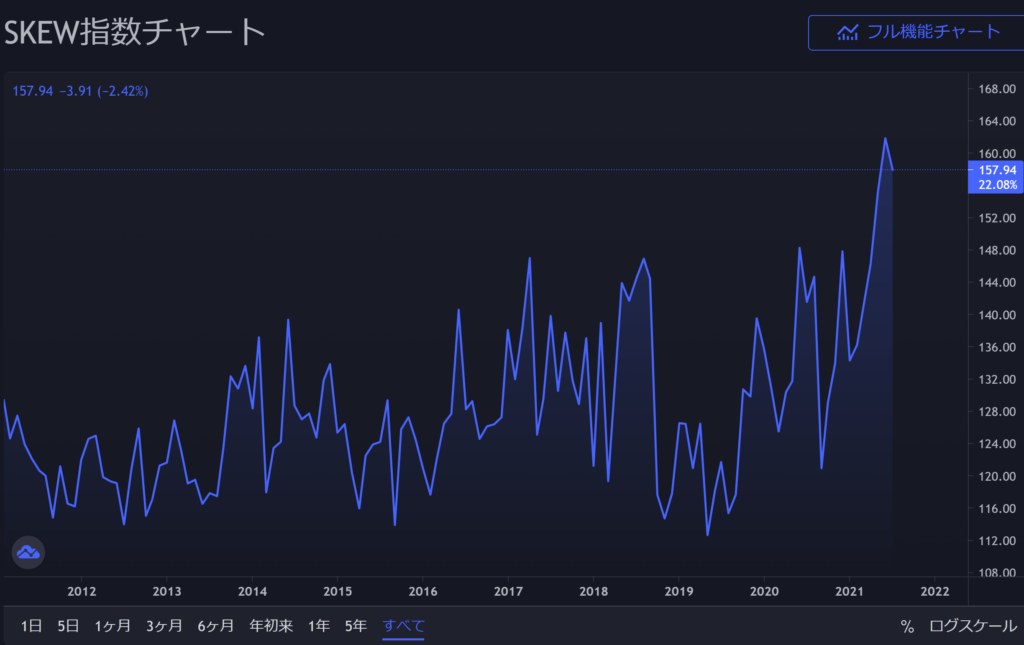Image resolution: width=1024 pixels, height=645 pixels.
Task: Enable the ログスケール log scale
Action: point(973,626)
